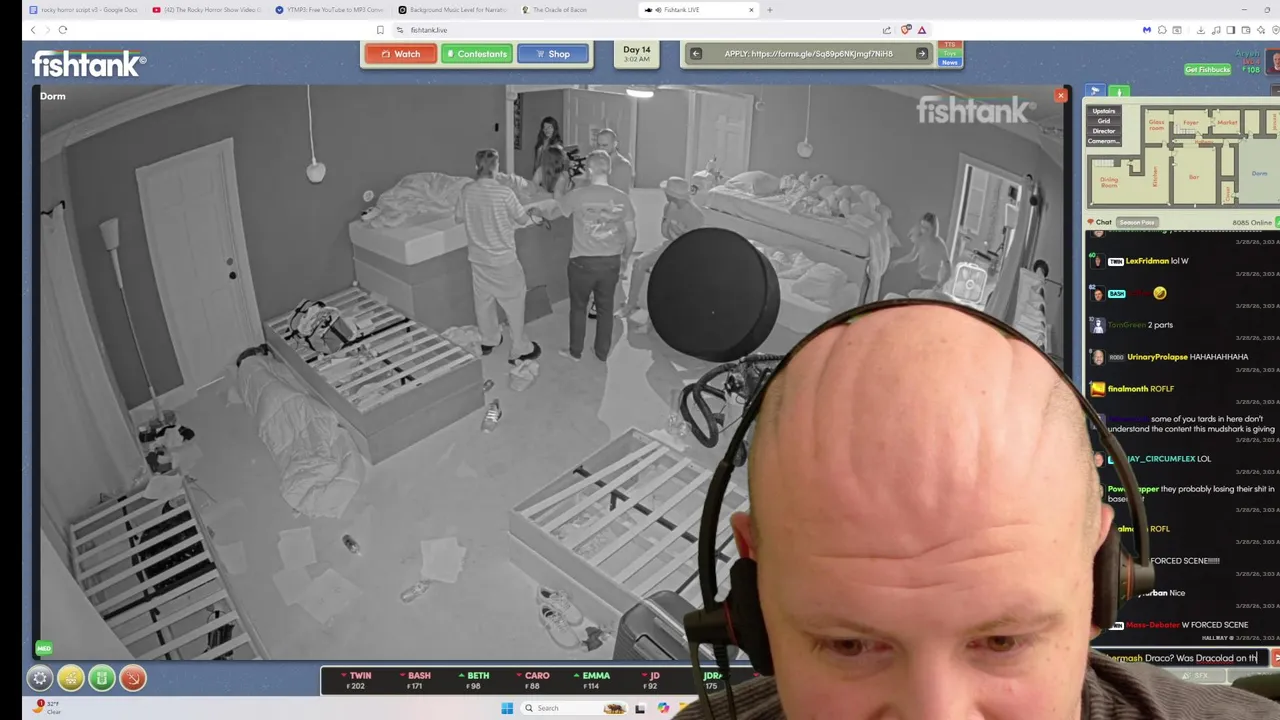Open the APPLY forms link

[809, 54]
